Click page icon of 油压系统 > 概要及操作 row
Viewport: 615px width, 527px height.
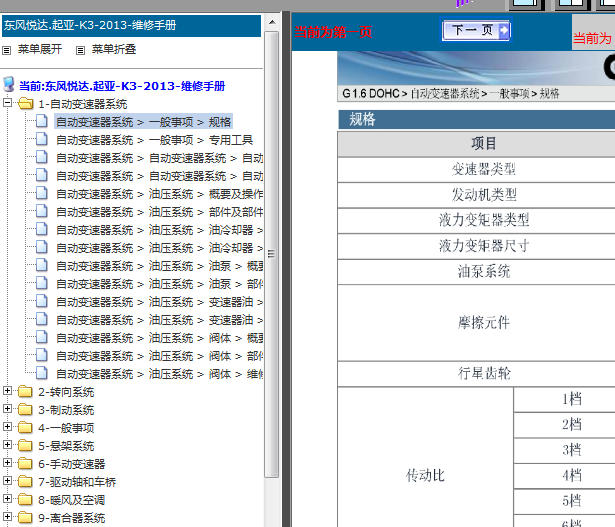point(42,193)
